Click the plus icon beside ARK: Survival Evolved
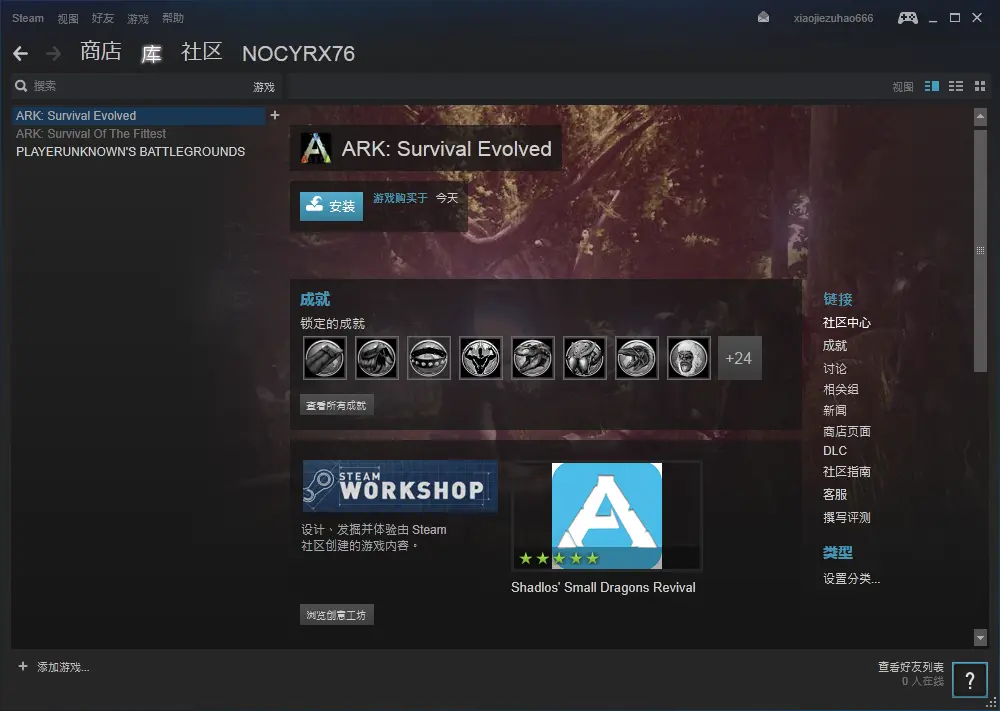Screen dimensions: 1000x711 pyautogui.click(x=275, y=115)
